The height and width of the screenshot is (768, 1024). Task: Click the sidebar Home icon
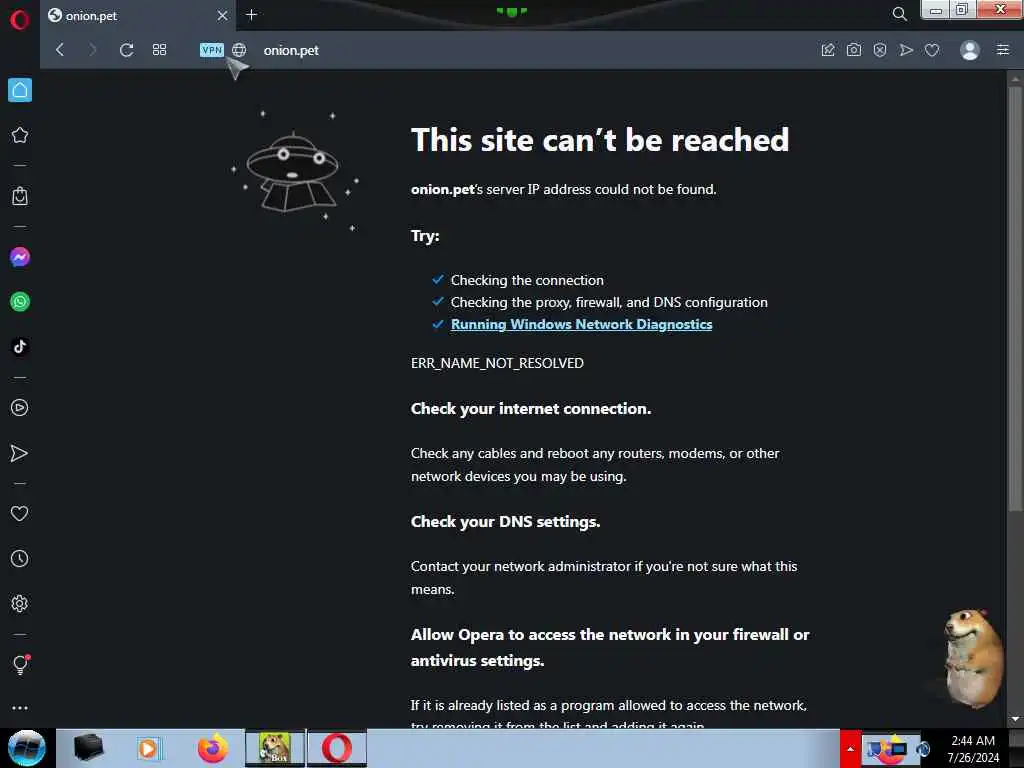[20, 90]
